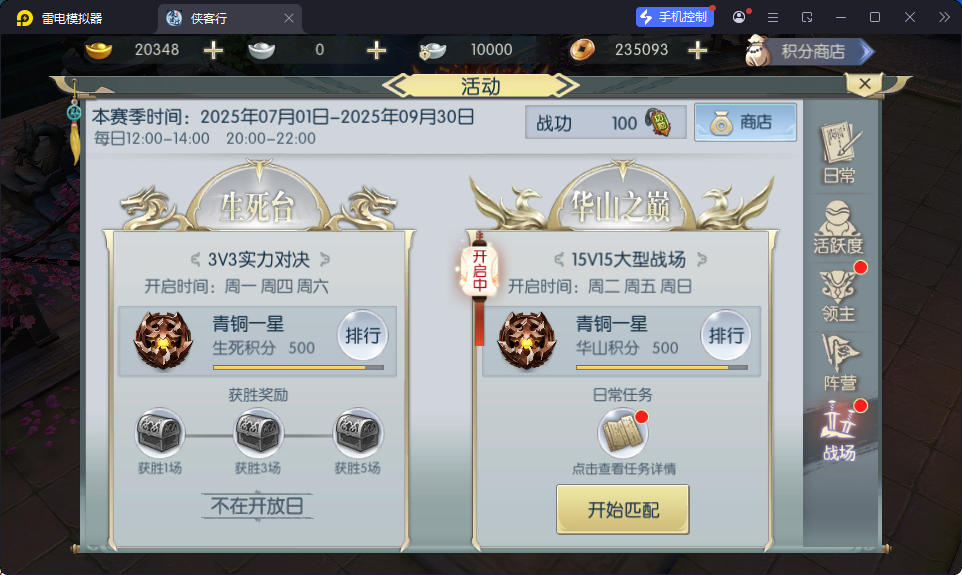Viewport: 962px width, 575px height.
Task: Open the 获胜5场 reward chest
Action: [358, 433]
